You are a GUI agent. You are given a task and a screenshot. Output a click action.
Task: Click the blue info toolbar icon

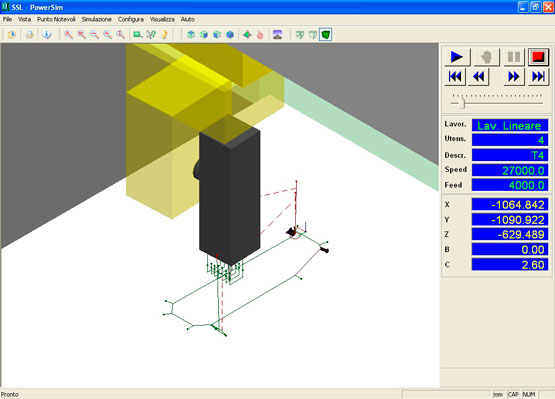(46, 34)
